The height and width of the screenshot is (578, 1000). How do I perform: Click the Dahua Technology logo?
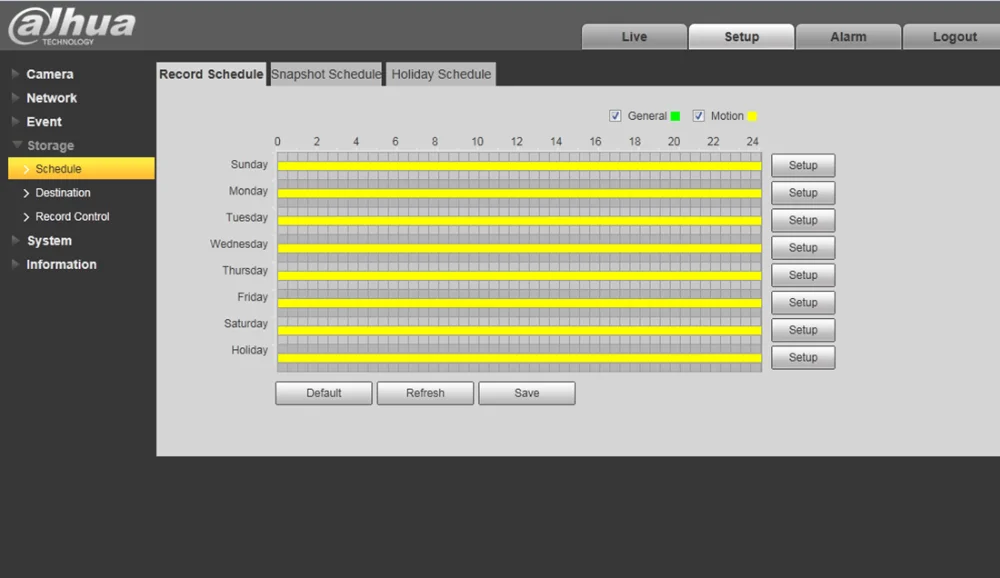72,26
